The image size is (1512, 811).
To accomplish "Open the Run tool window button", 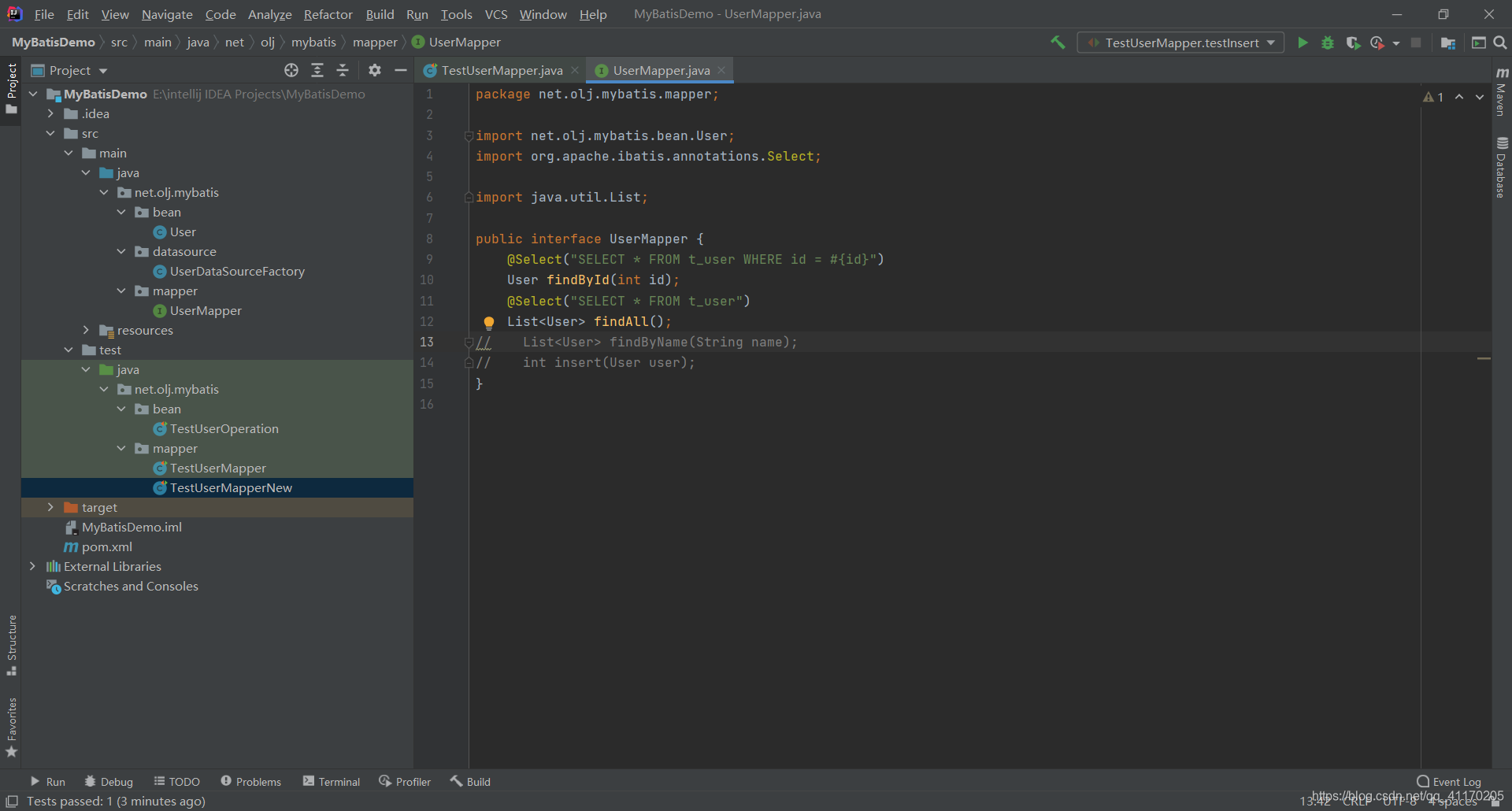I will click(48, 781).
